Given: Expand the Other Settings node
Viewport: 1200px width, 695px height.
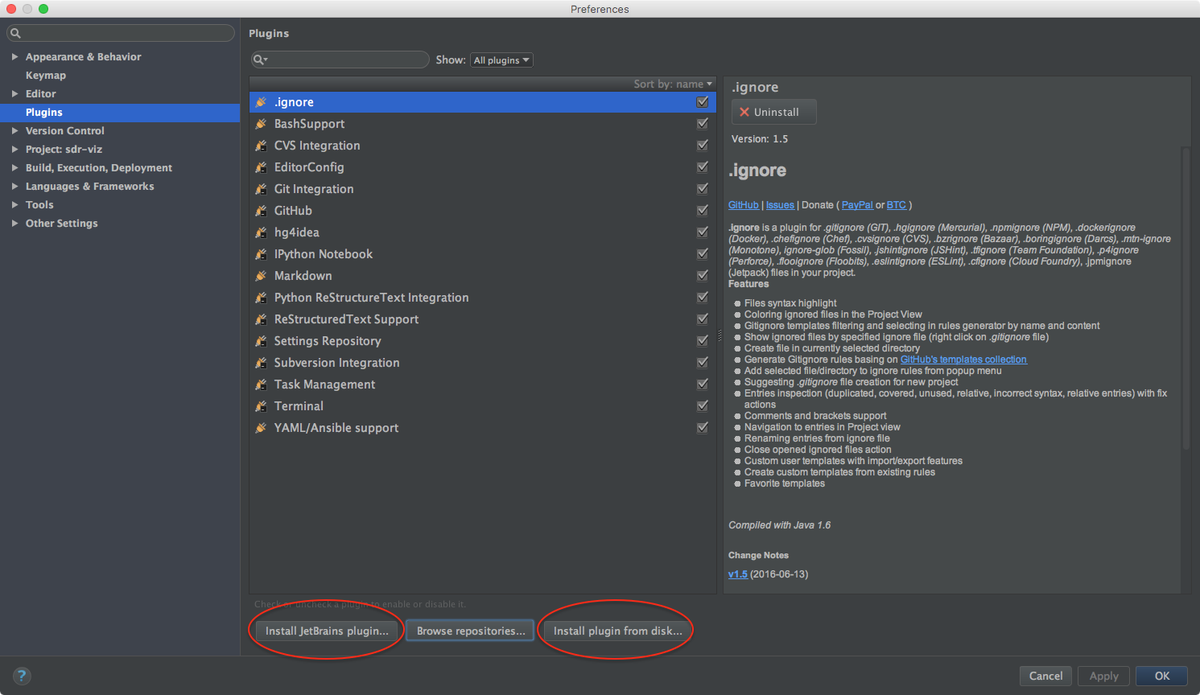Looking at the screenshot, I should point(14,223).
